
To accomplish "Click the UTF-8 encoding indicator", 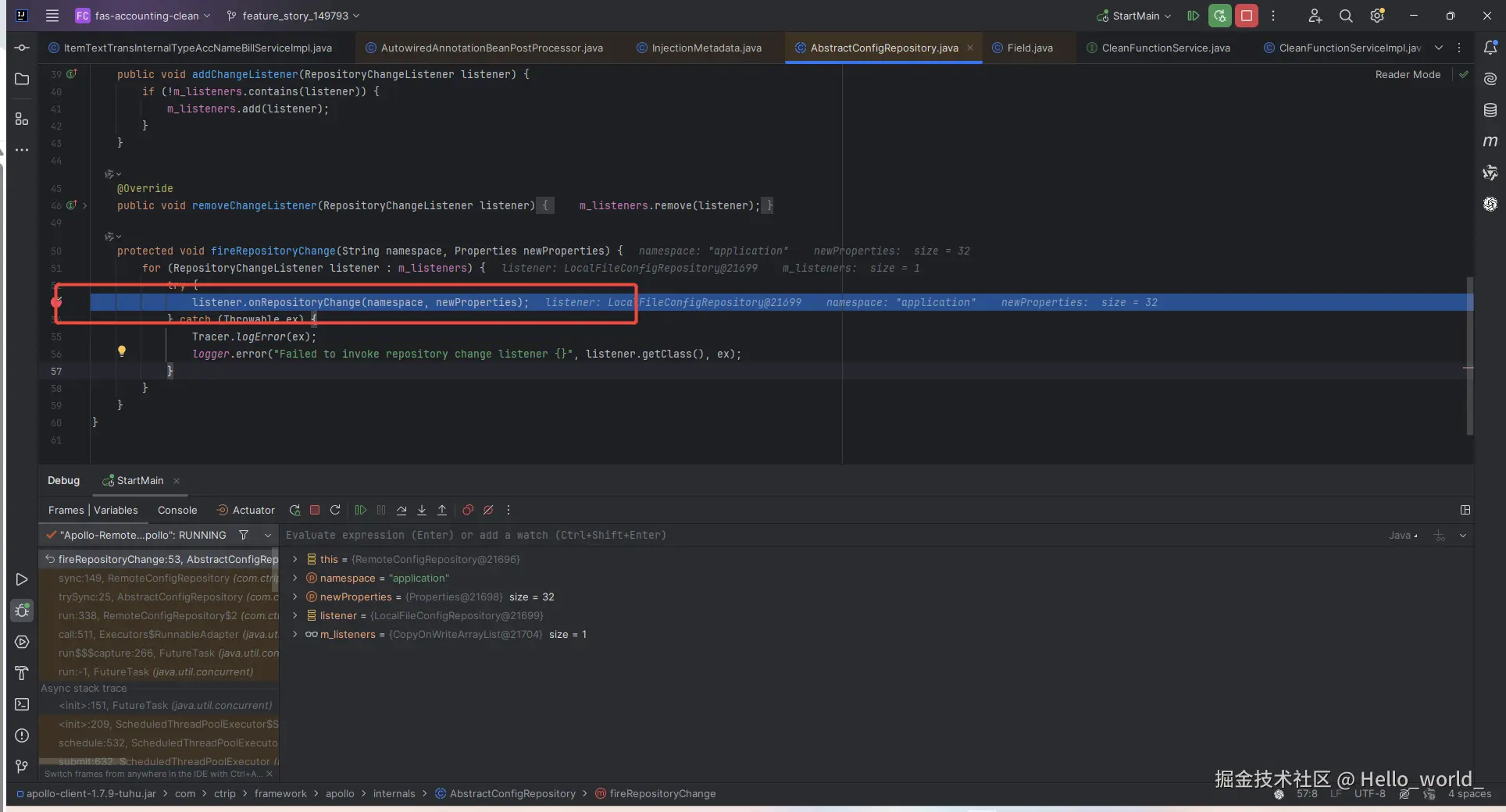I will point(1369,793).
